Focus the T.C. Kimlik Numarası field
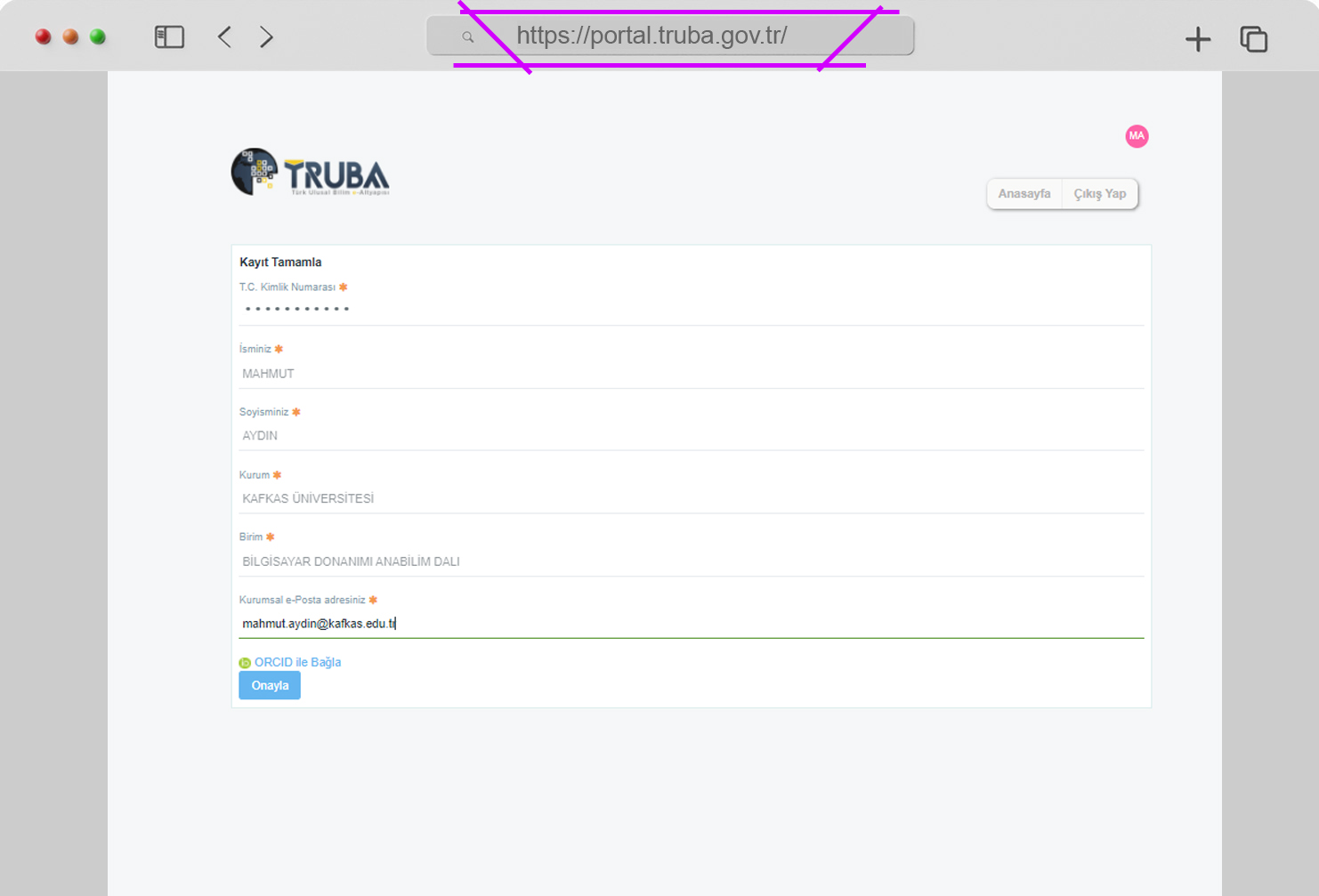 (x=692, y=309)
